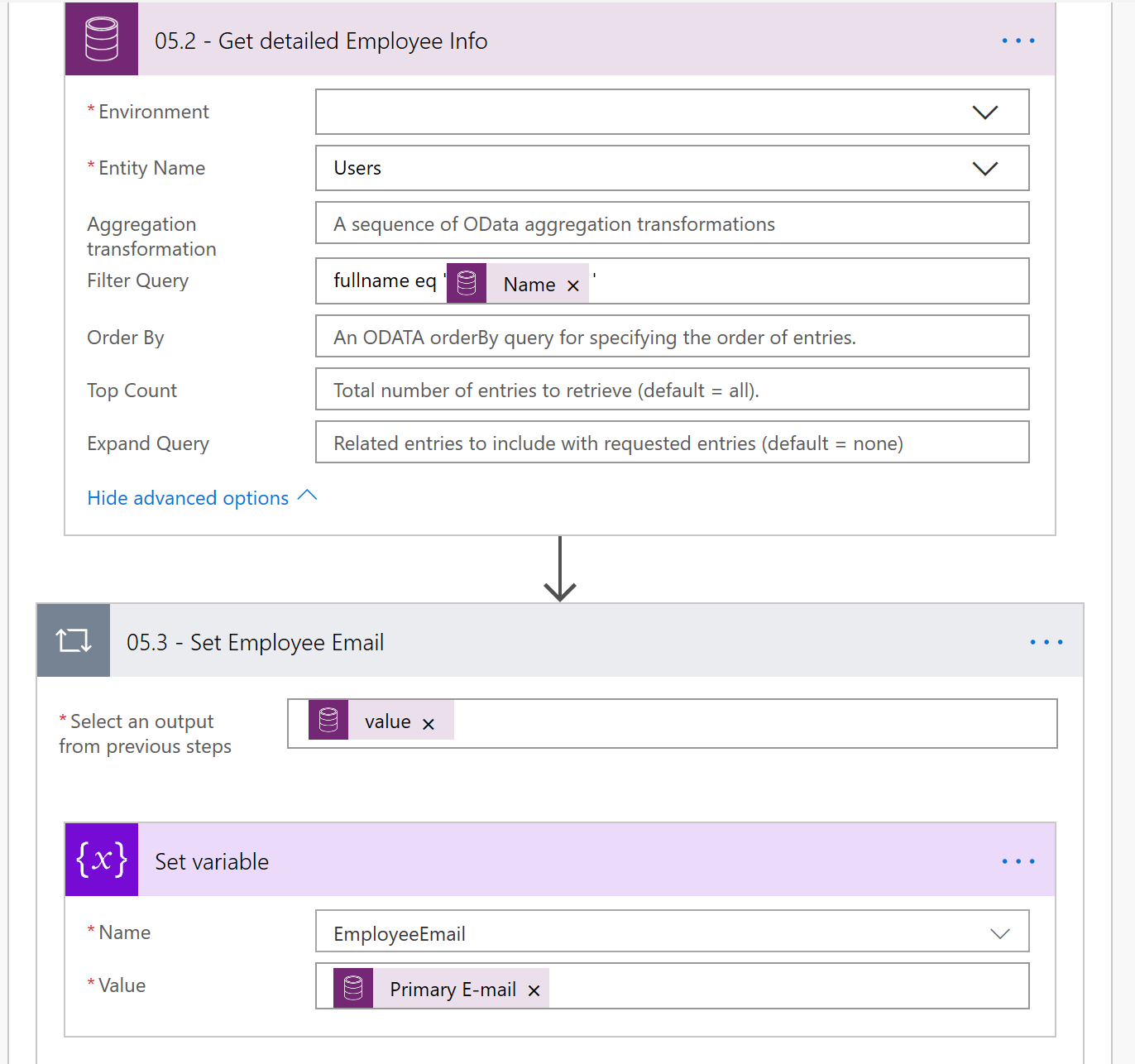Open the ellipsis menu for 05.3 step

[x=1046, y=642]
